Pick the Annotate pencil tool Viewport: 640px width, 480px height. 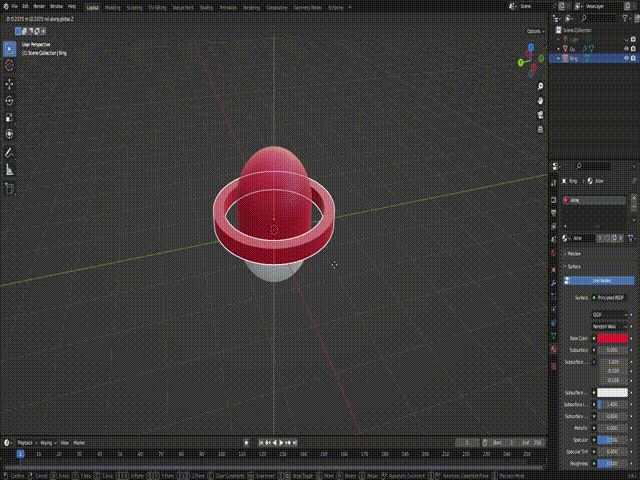point(10,152)
